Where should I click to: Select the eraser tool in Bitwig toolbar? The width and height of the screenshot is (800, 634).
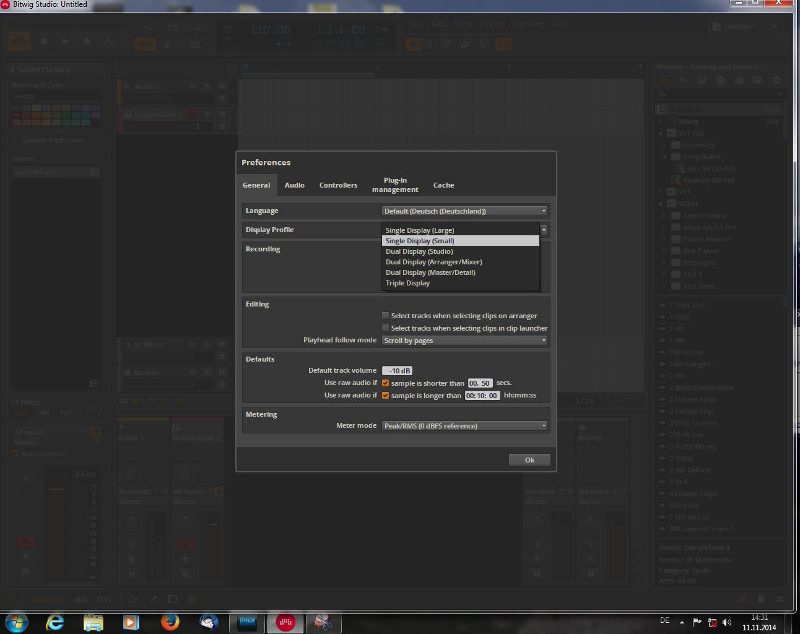click(x=464, y=44)
